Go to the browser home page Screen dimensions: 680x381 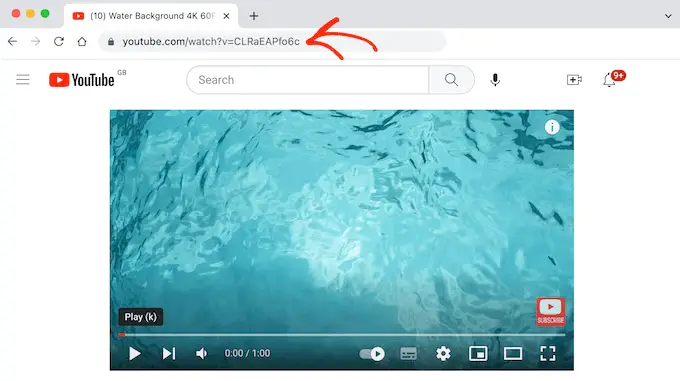(82, 42)
